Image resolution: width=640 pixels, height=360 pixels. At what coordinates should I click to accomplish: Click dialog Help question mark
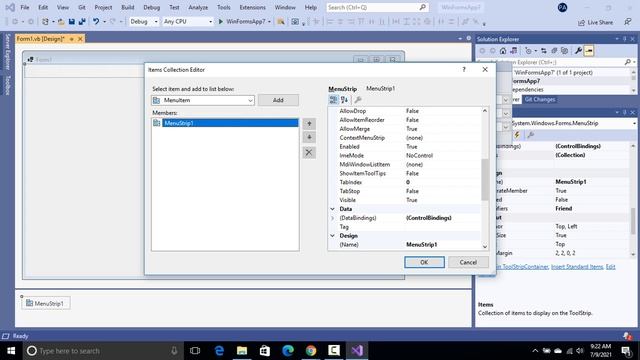(x=464, y=69)
